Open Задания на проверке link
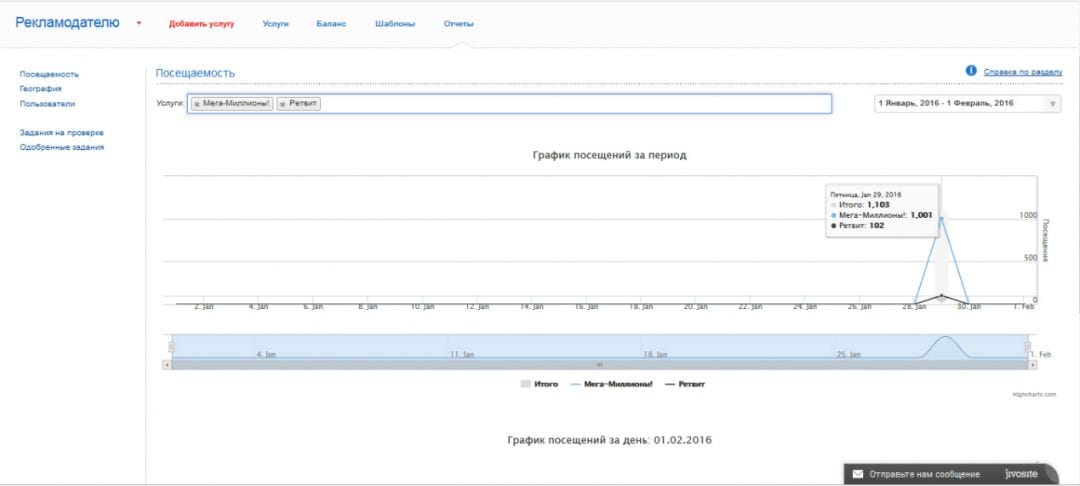 point(61,132)
